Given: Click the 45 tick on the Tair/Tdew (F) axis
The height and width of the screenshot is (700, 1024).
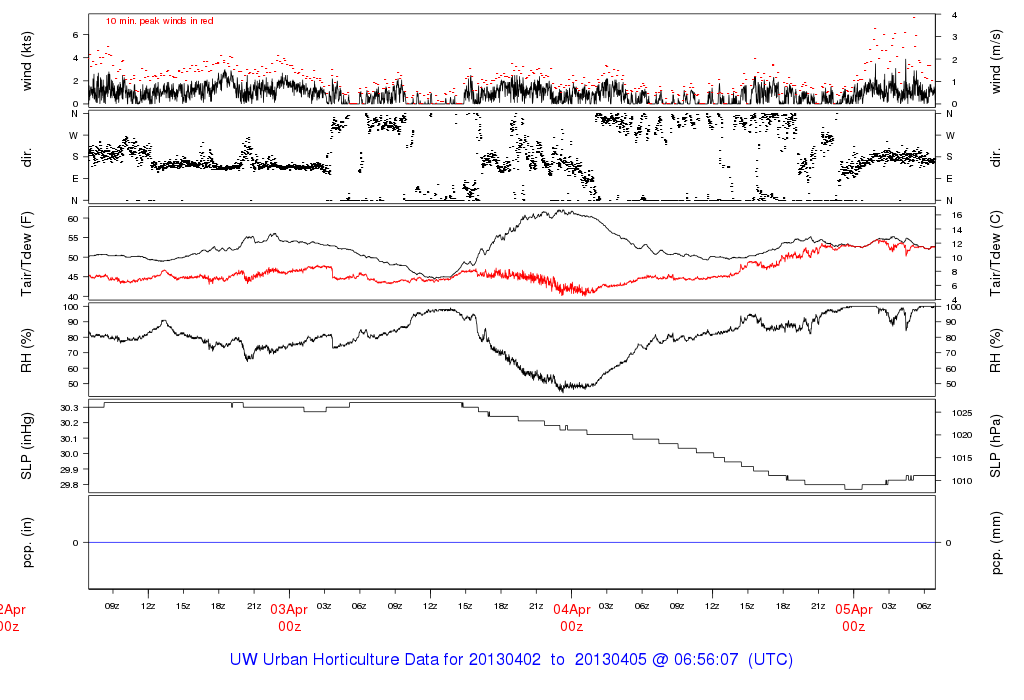Looking at the screenshot, I should click(x=73, y=278).
